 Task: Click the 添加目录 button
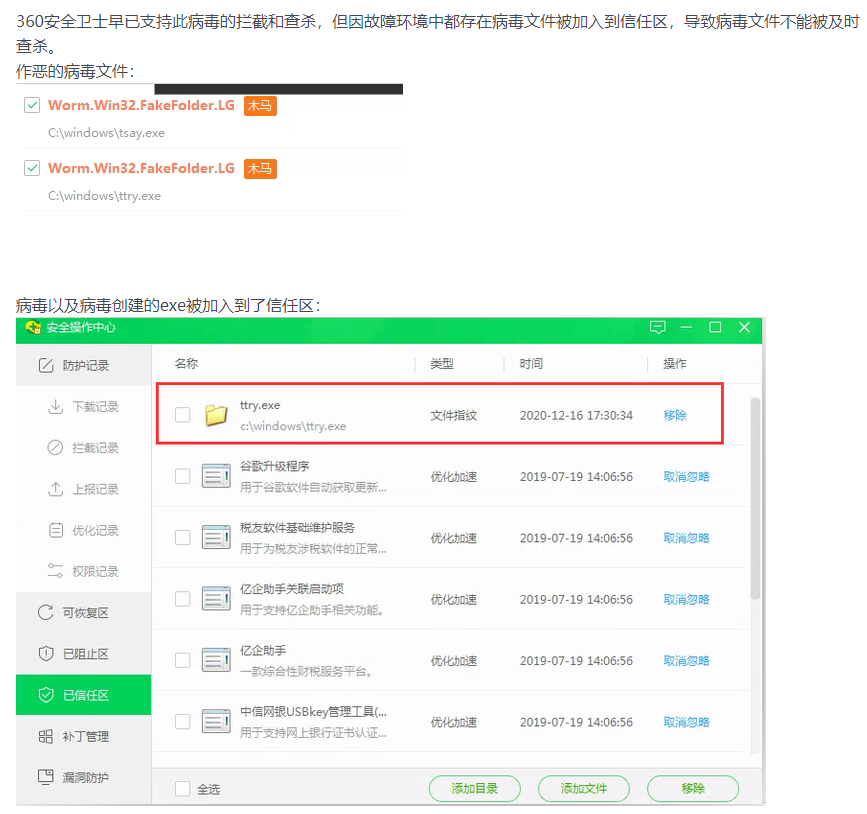coord(474,789)
